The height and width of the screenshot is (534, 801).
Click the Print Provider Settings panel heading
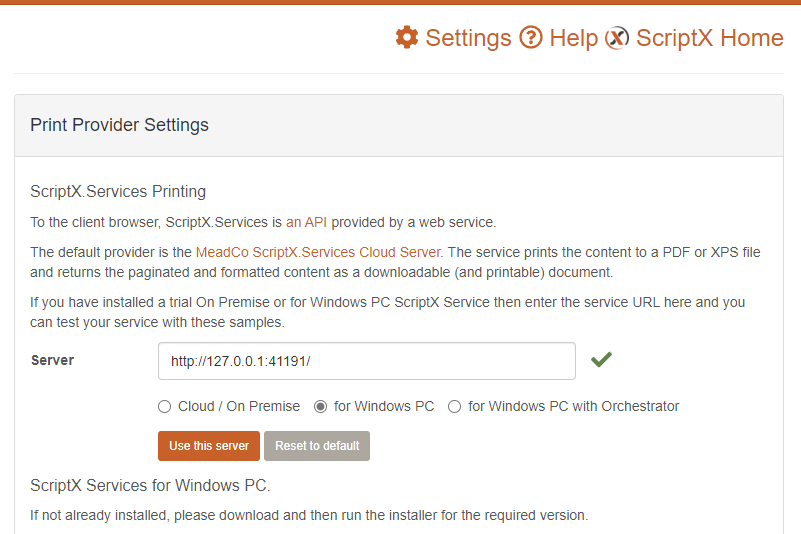point(119,125)
